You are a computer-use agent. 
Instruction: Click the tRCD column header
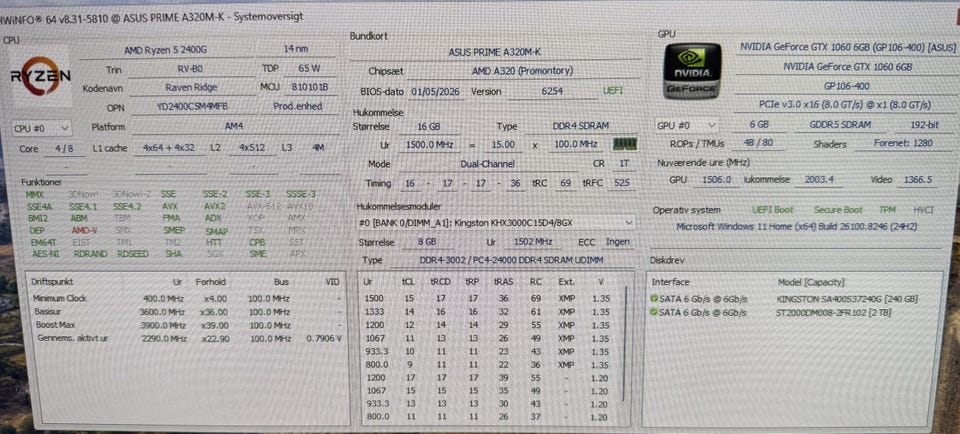click(438, 282)
